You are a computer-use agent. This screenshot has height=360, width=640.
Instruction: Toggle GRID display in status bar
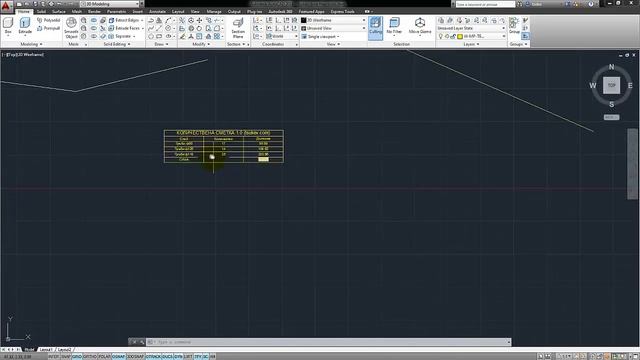point(77,356)
